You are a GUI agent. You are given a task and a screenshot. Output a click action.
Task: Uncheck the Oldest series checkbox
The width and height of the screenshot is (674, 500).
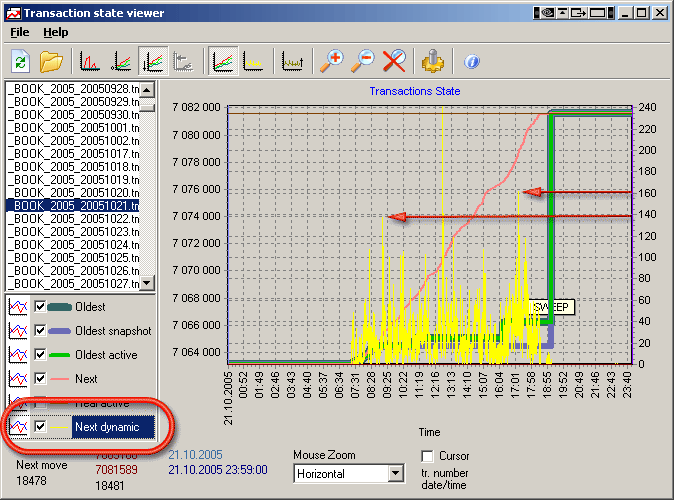pos(40,307)
